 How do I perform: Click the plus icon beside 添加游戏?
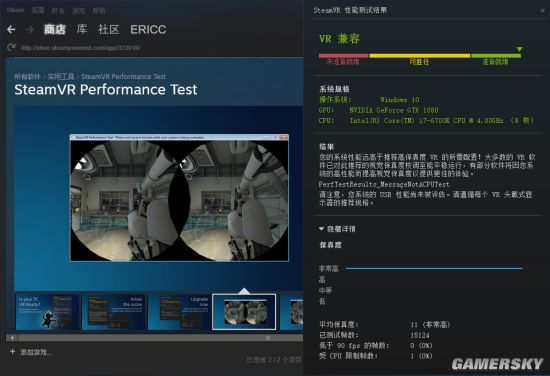click(x=13, y=351)
